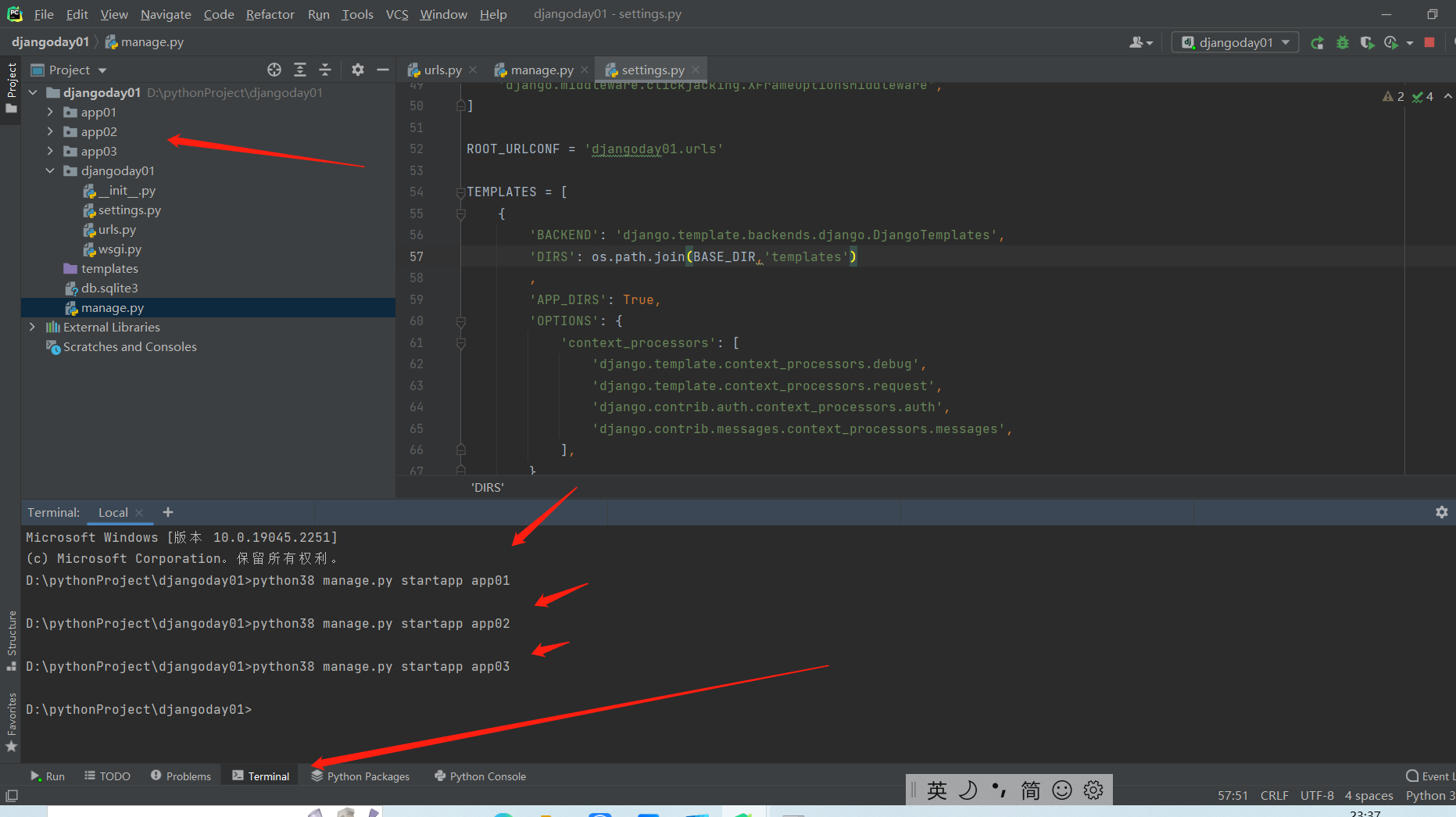The width and height of the screenshot is (1456, 817).
Task: Open the Problems tool window
Action: tap(181, 776)
